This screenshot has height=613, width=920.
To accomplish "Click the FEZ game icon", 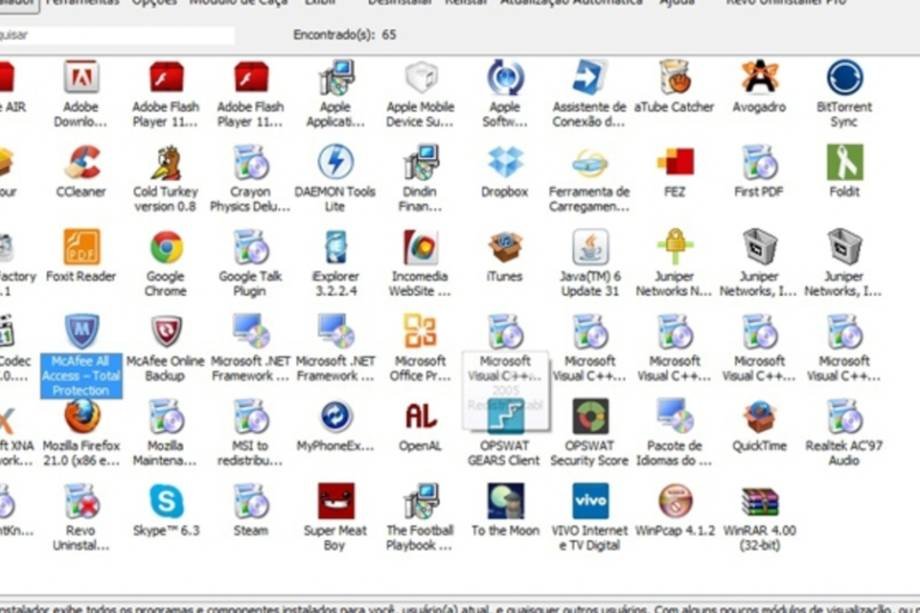I will coord(674,162).
